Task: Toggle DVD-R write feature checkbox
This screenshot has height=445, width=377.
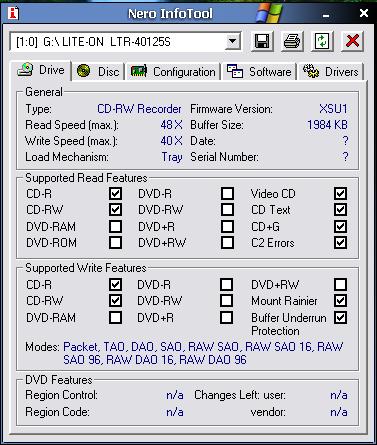Action: coord(227,284)
